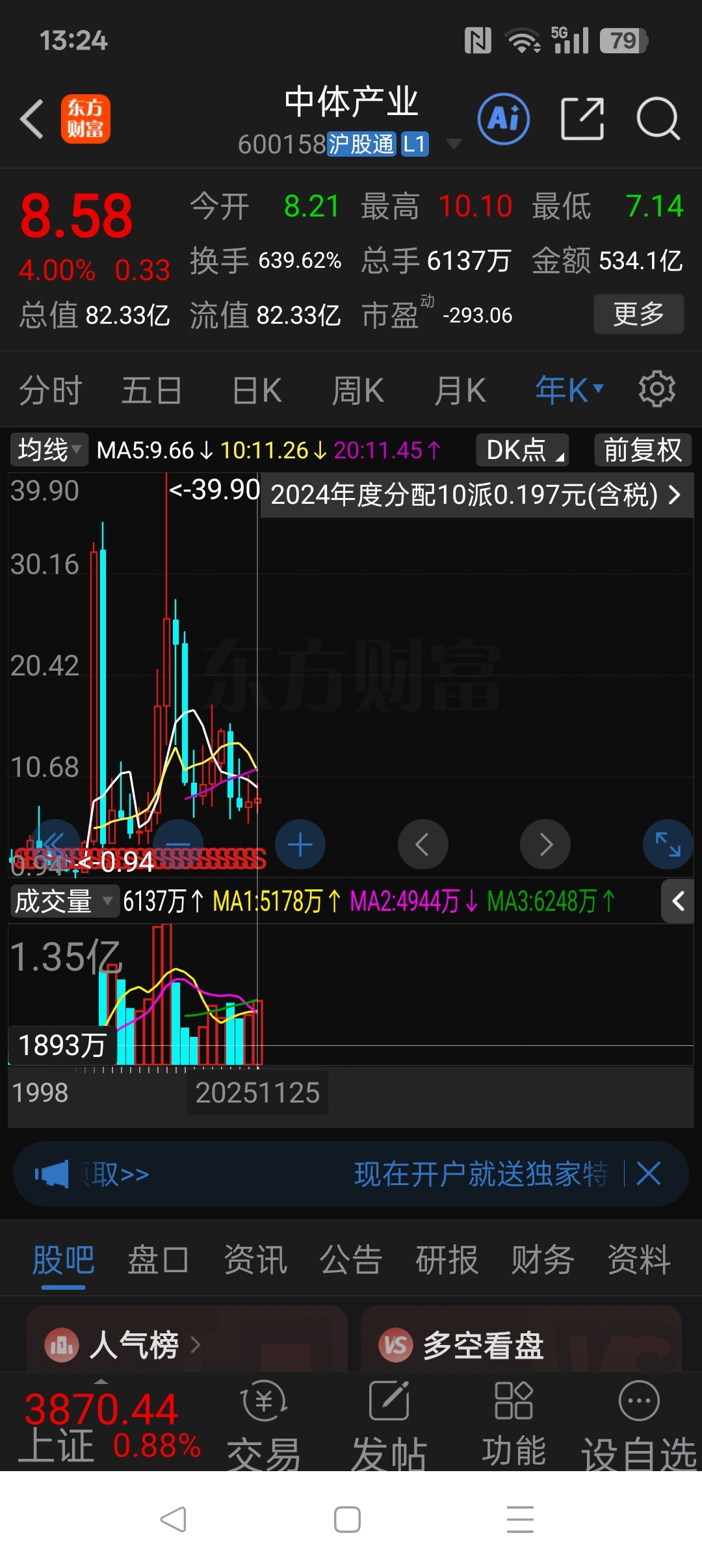Select the 研报 tab

447,1260
